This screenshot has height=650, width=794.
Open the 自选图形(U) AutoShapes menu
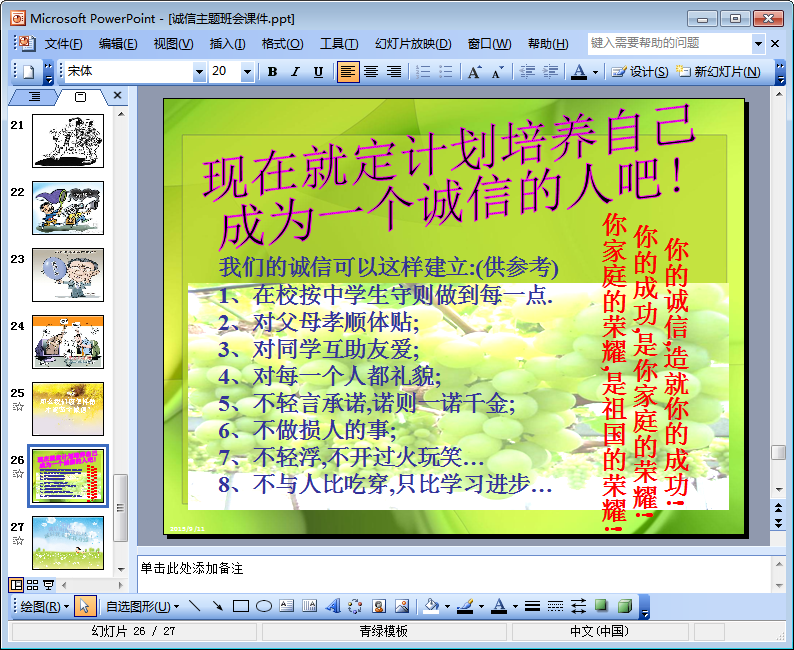click(x=142, y=606)
